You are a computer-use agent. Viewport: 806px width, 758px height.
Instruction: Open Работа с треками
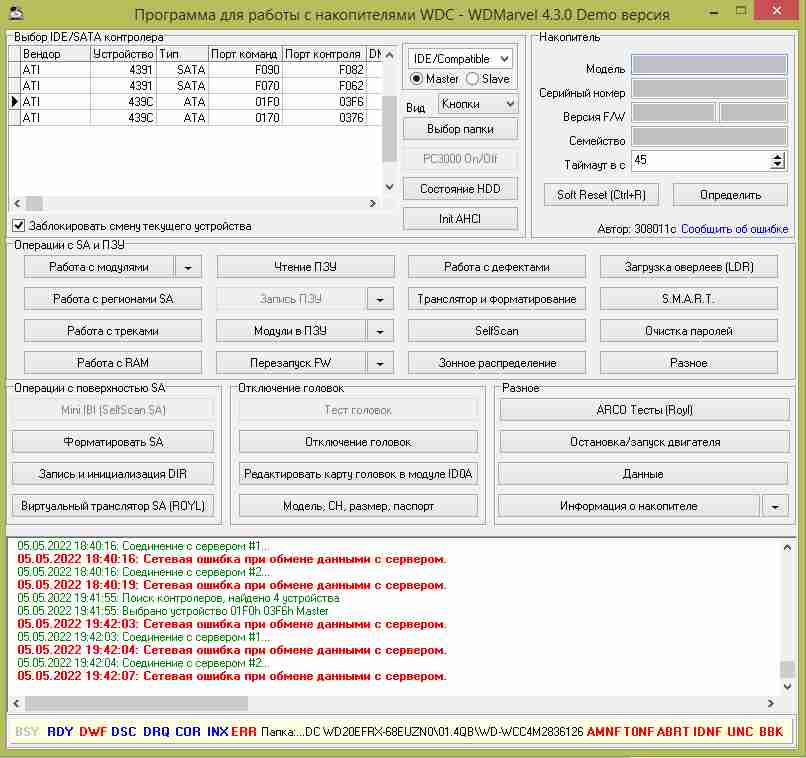[113, 331]
